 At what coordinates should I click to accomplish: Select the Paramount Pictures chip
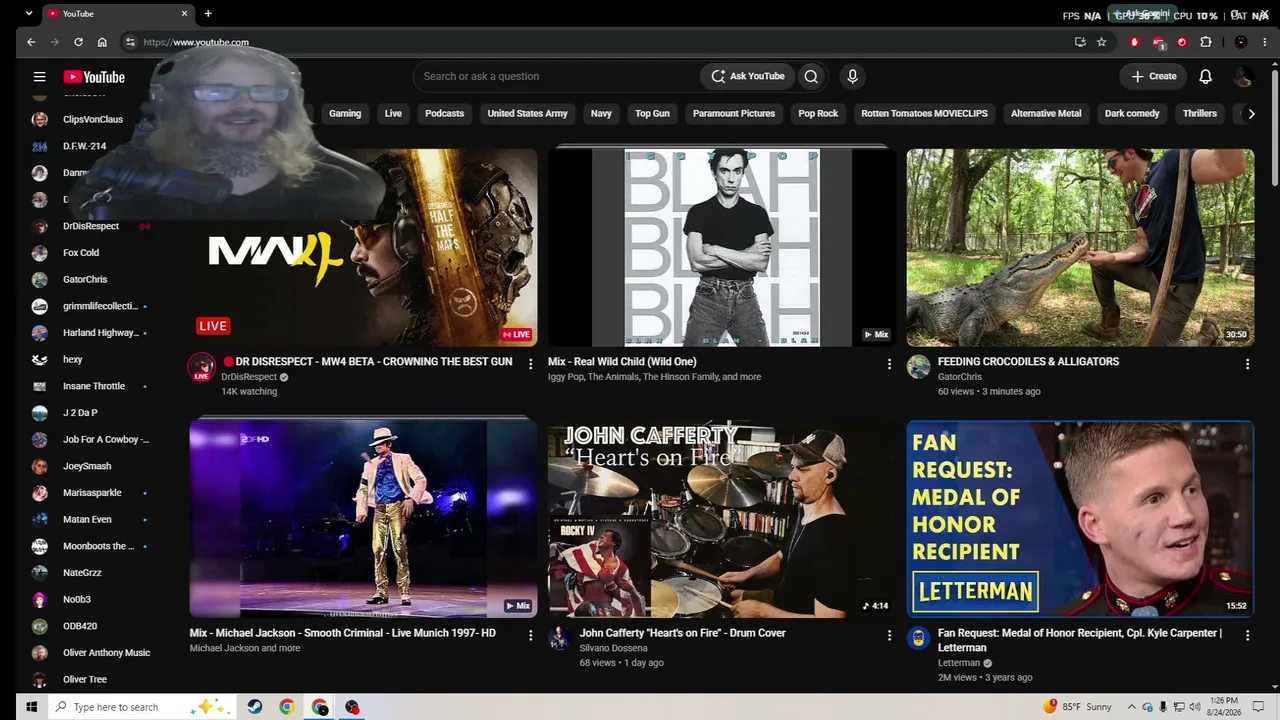(x=734, y=114)
